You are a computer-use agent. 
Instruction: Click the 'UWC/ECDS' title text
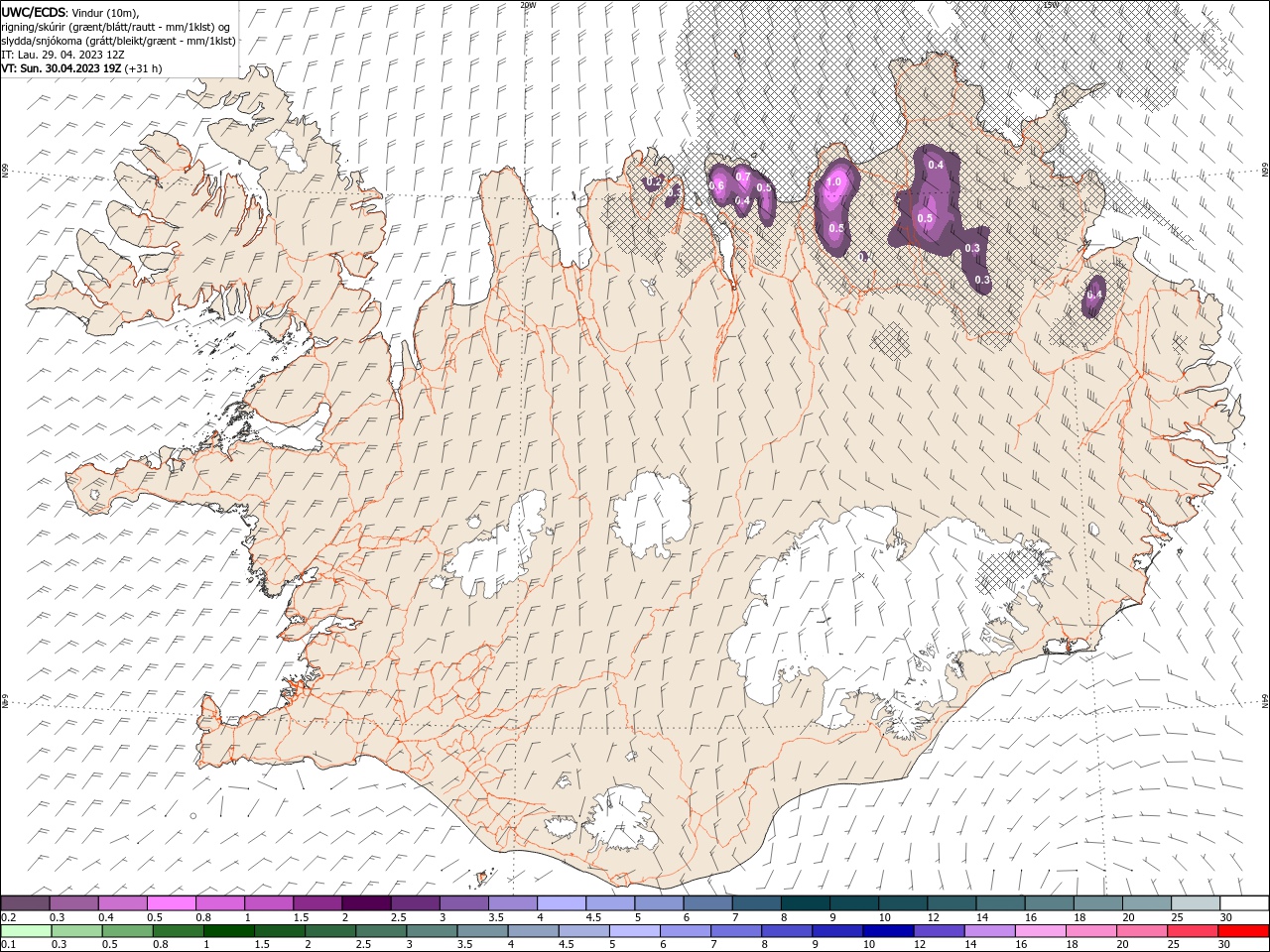coord(35,12)
